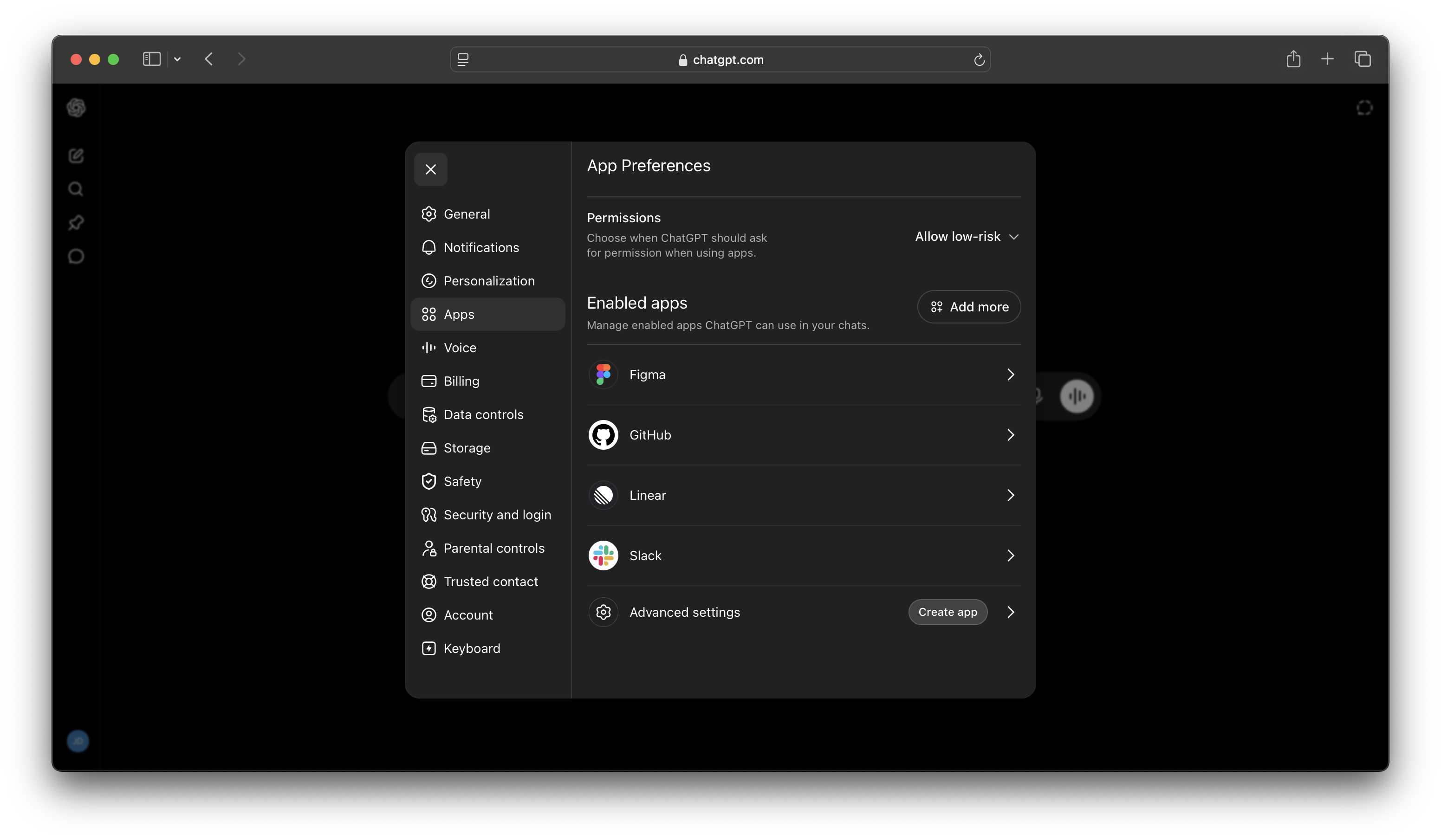
Task: Click the chatgpt.com address bar
Action: (720, 59)
